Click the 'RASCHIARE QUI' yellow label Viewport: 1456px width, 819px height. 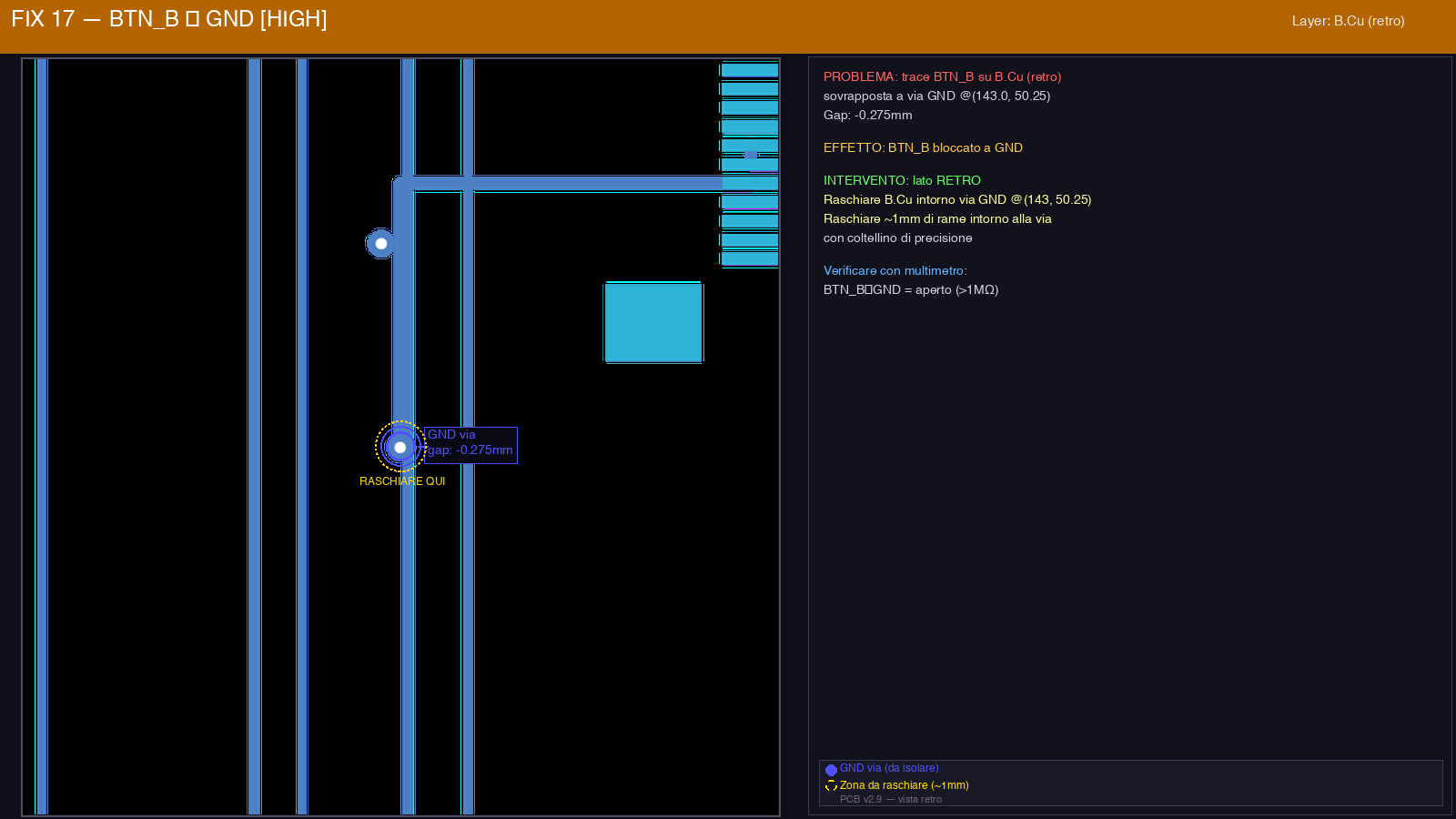(x=402, y=481)
